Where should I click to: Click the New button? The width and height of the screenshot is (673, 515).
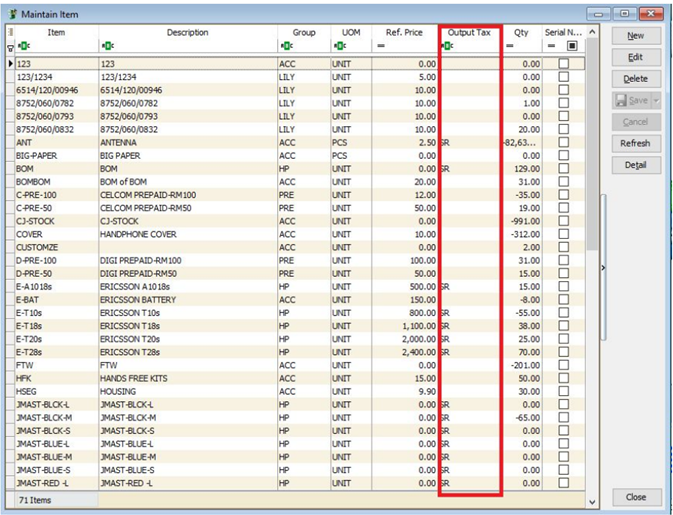[635, 35]
